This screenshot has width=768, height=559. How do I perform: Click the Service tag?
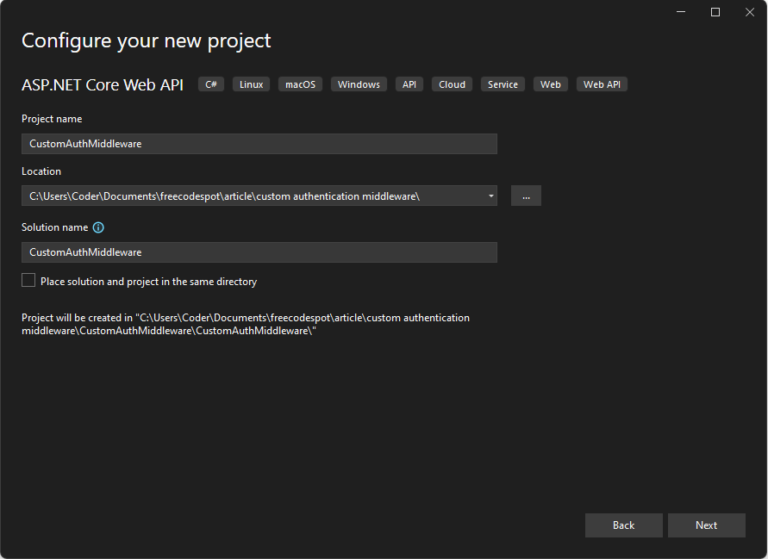pyautogui.click(x=502, y=85)
